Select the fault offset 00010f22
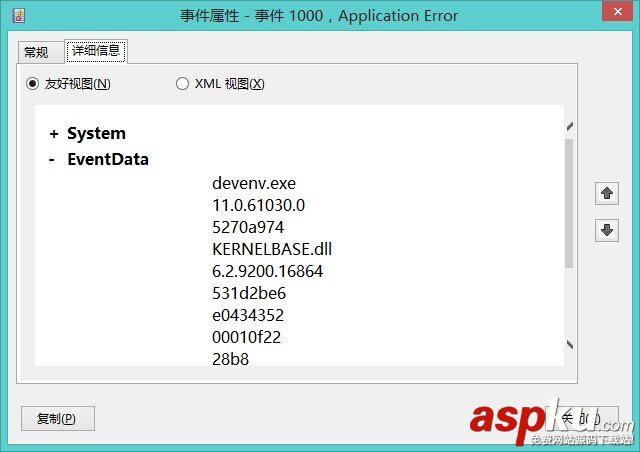Image resolution: width=640 pixels, height=452 pixels. tap(246, 337)
